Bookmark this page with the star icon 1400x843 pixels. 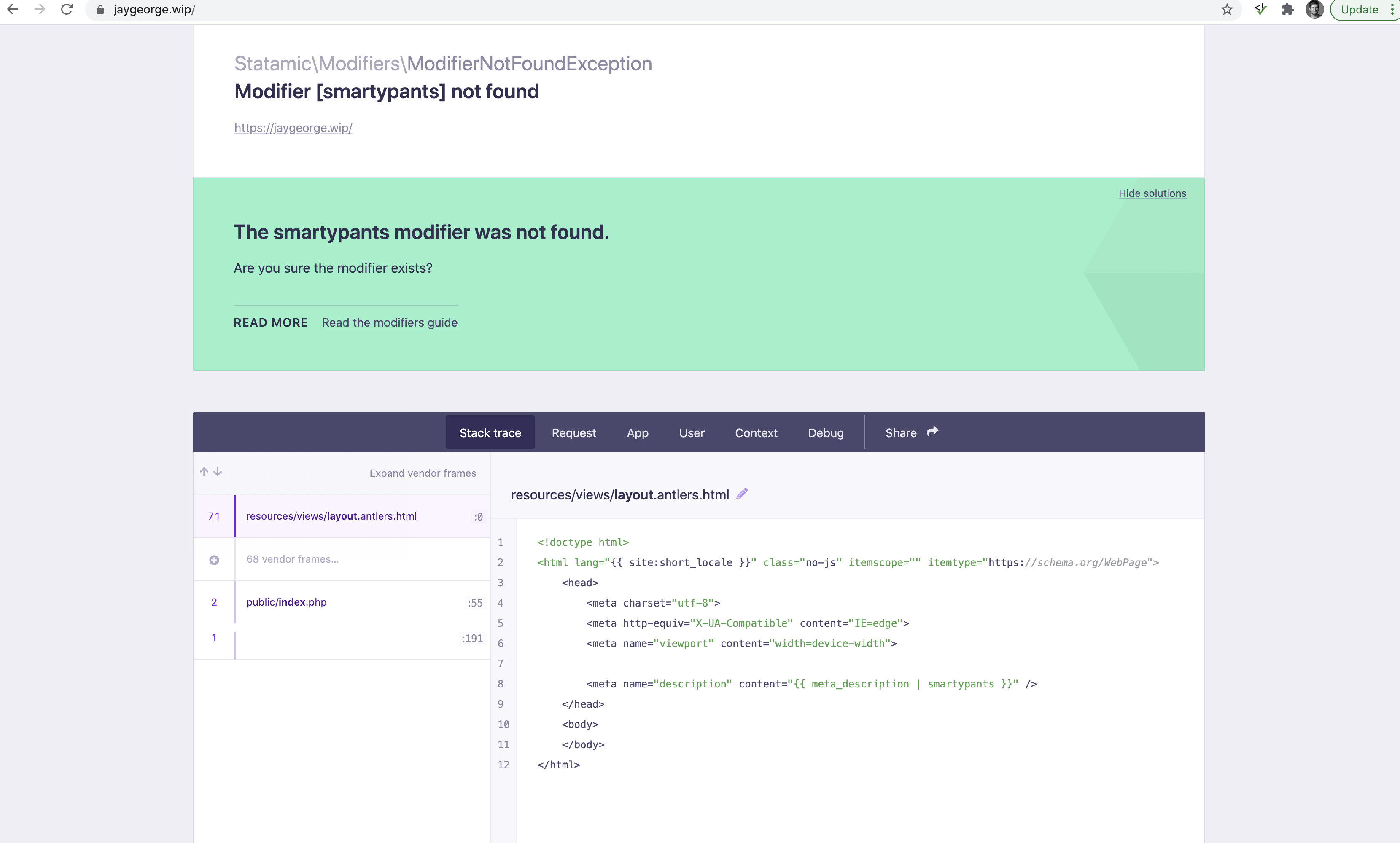point(1227,10)
